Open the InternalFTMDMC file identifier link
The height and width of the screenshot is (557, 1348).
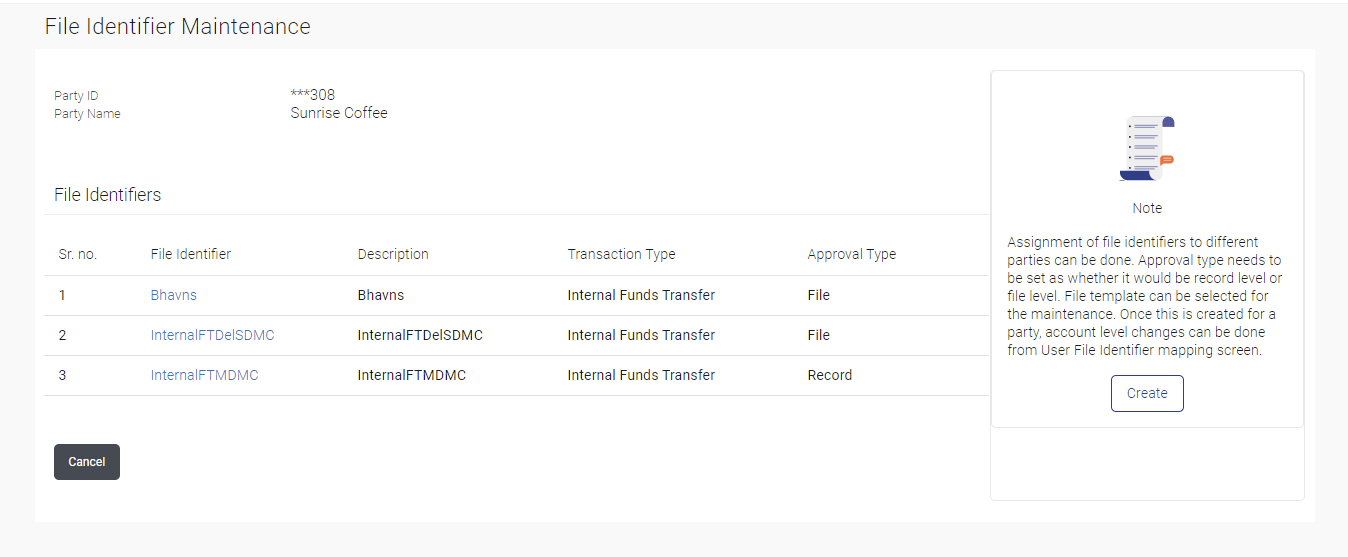click(204, 375)
